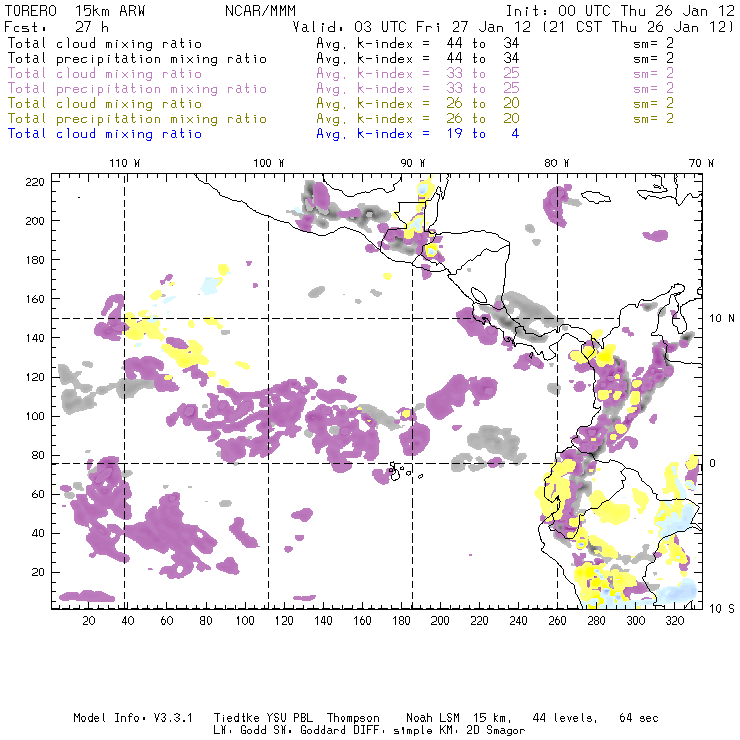
Task: Select the "320" tick label on the horizontal axis
Action: (x=675, y=621)
